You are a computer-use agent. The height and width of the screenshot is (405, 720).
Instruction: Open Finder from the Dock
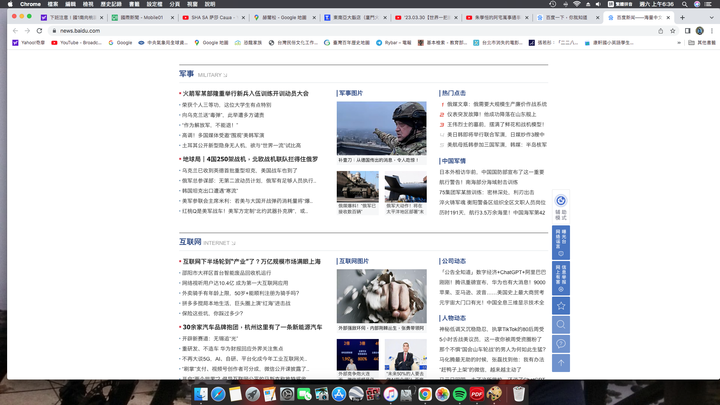[x=201, y=394]
